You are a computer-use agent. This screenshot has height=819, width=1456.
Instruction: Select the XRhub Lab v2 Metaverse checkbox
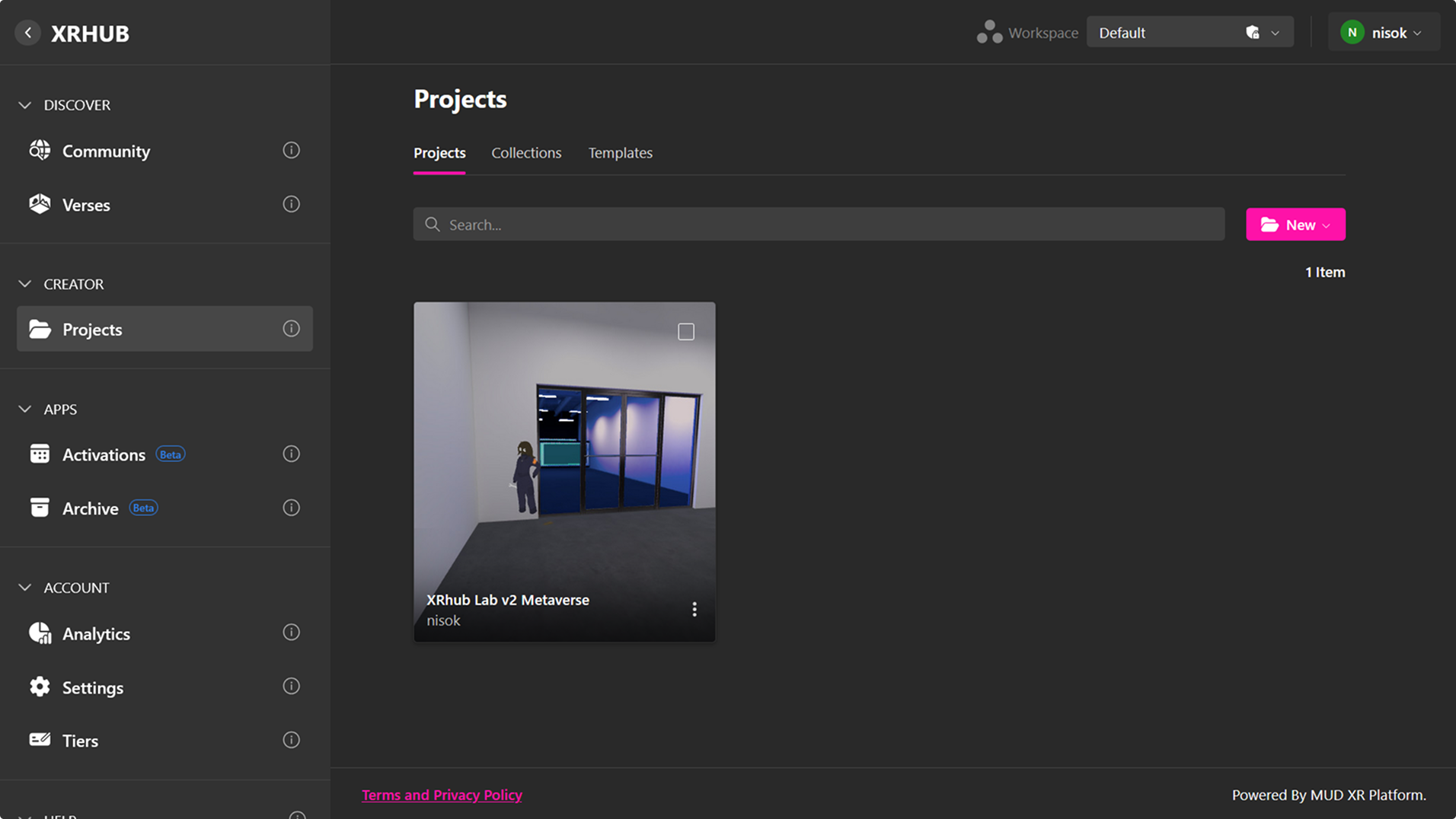coord(685,332)
